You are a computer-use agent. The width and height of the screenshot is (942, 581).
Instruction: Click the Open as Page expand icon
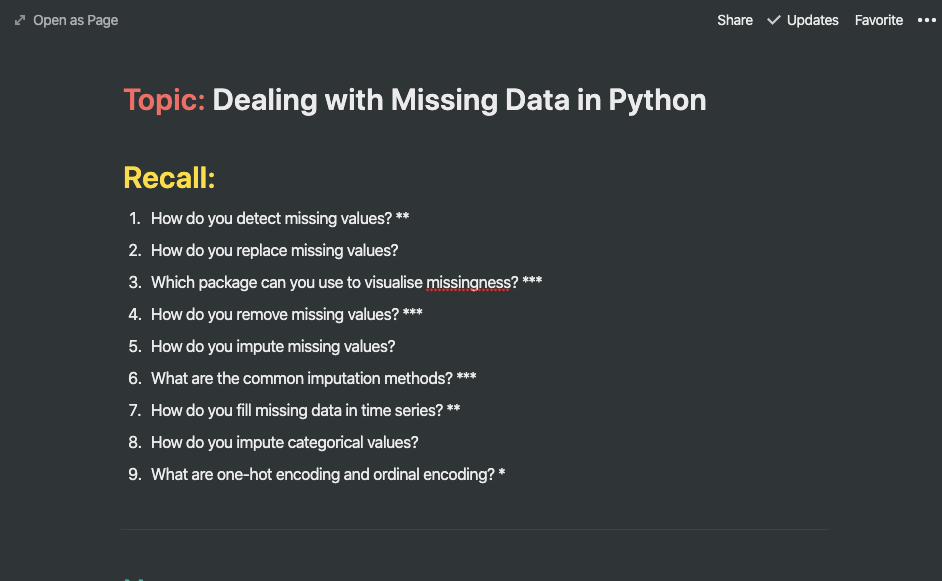(x=20, y=20)
